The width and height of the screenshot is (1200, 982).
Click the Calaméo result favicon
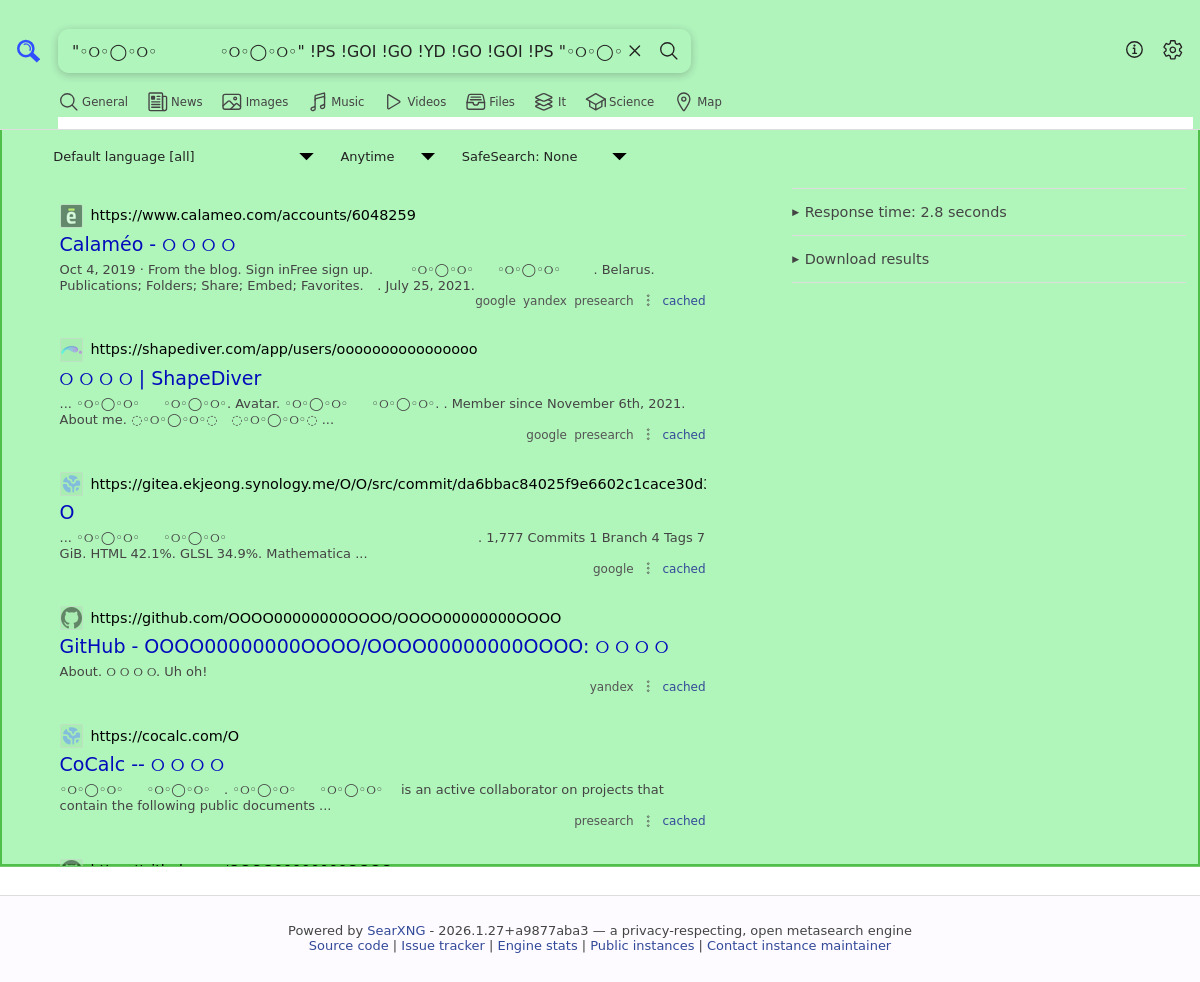coord(71,216)
